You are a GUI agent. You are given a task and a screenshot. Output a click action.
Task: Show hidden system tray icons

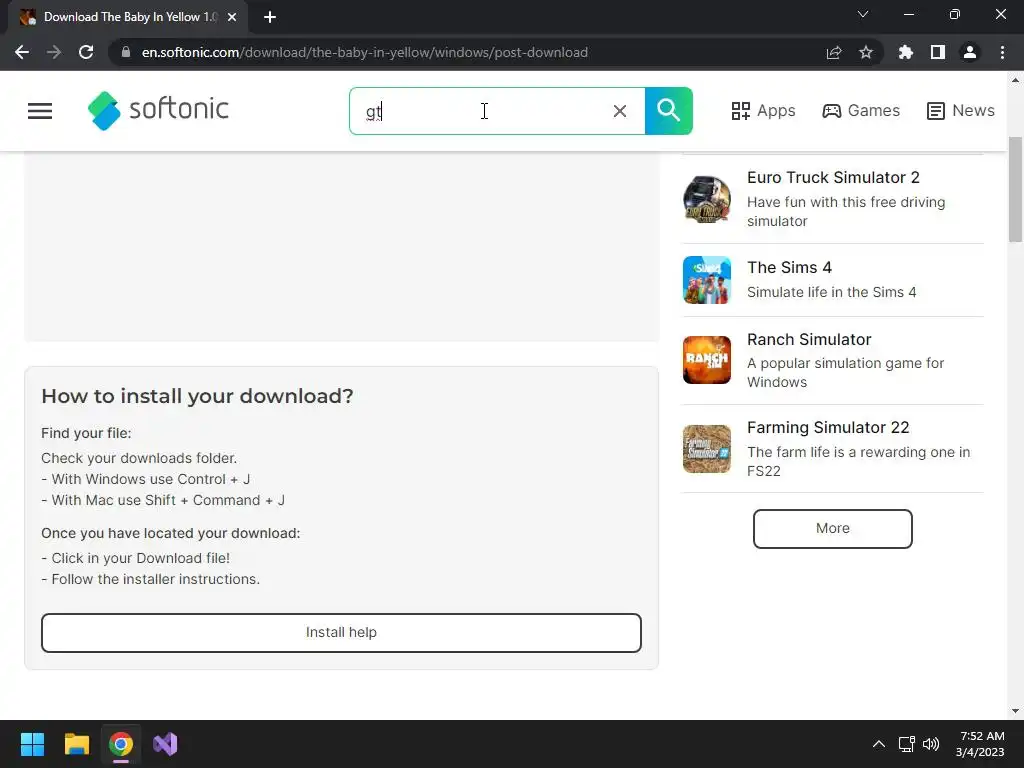[x=879, y=744]
